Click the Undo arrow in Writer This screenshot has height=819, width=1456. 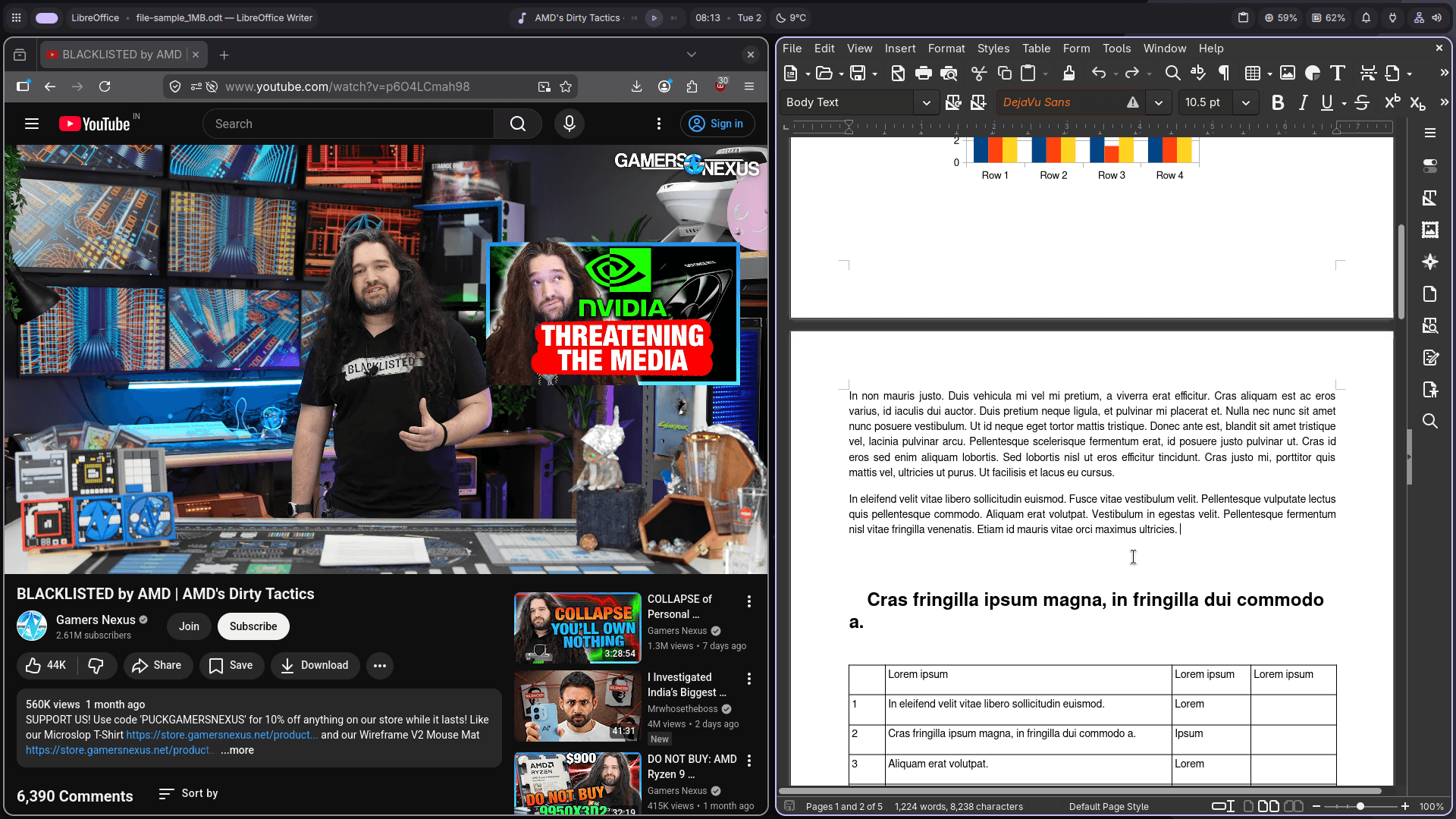[1098, 73]
